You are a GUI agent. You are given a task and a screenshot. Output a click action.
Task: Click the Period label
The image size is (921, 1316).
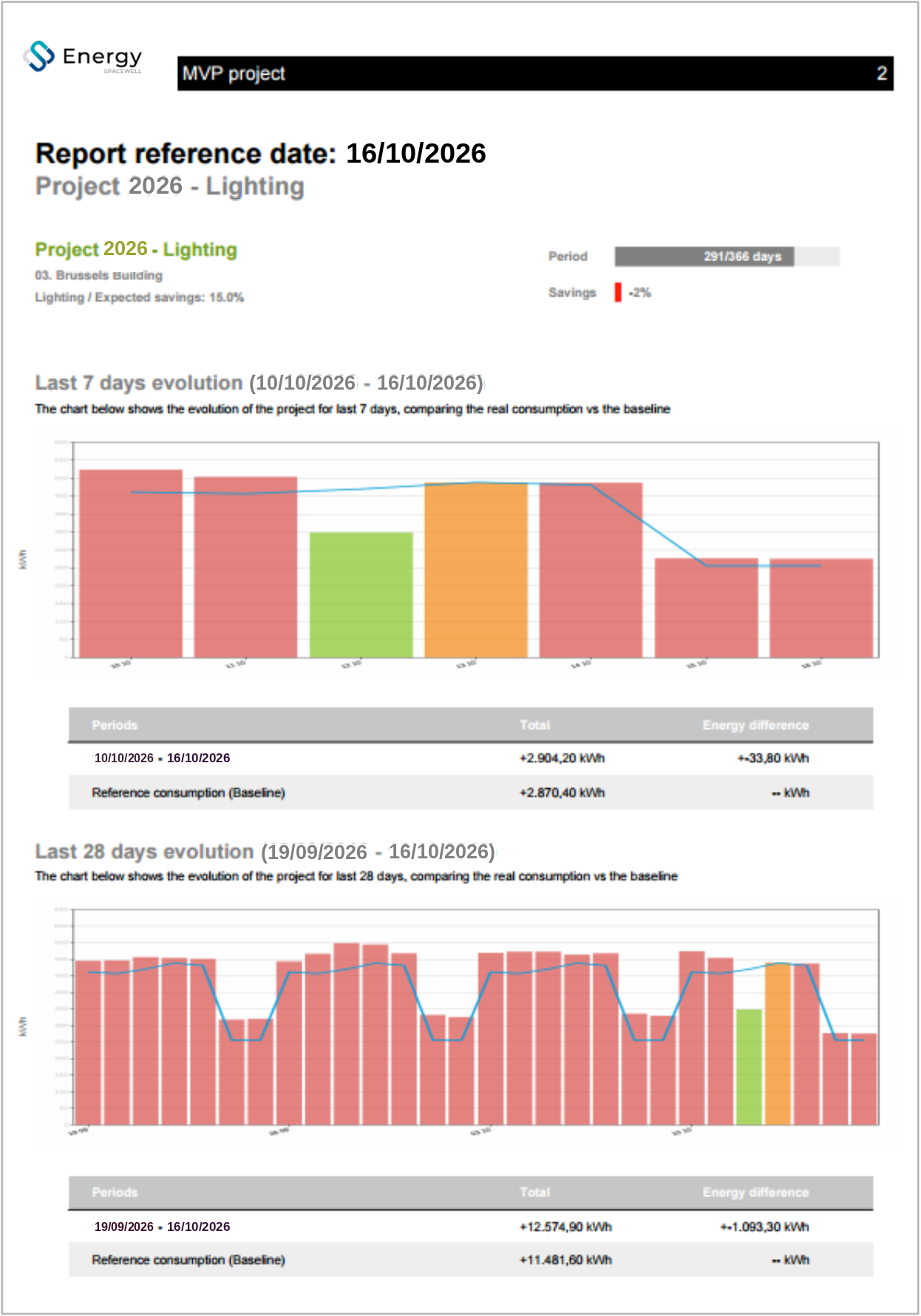(568, 257)
